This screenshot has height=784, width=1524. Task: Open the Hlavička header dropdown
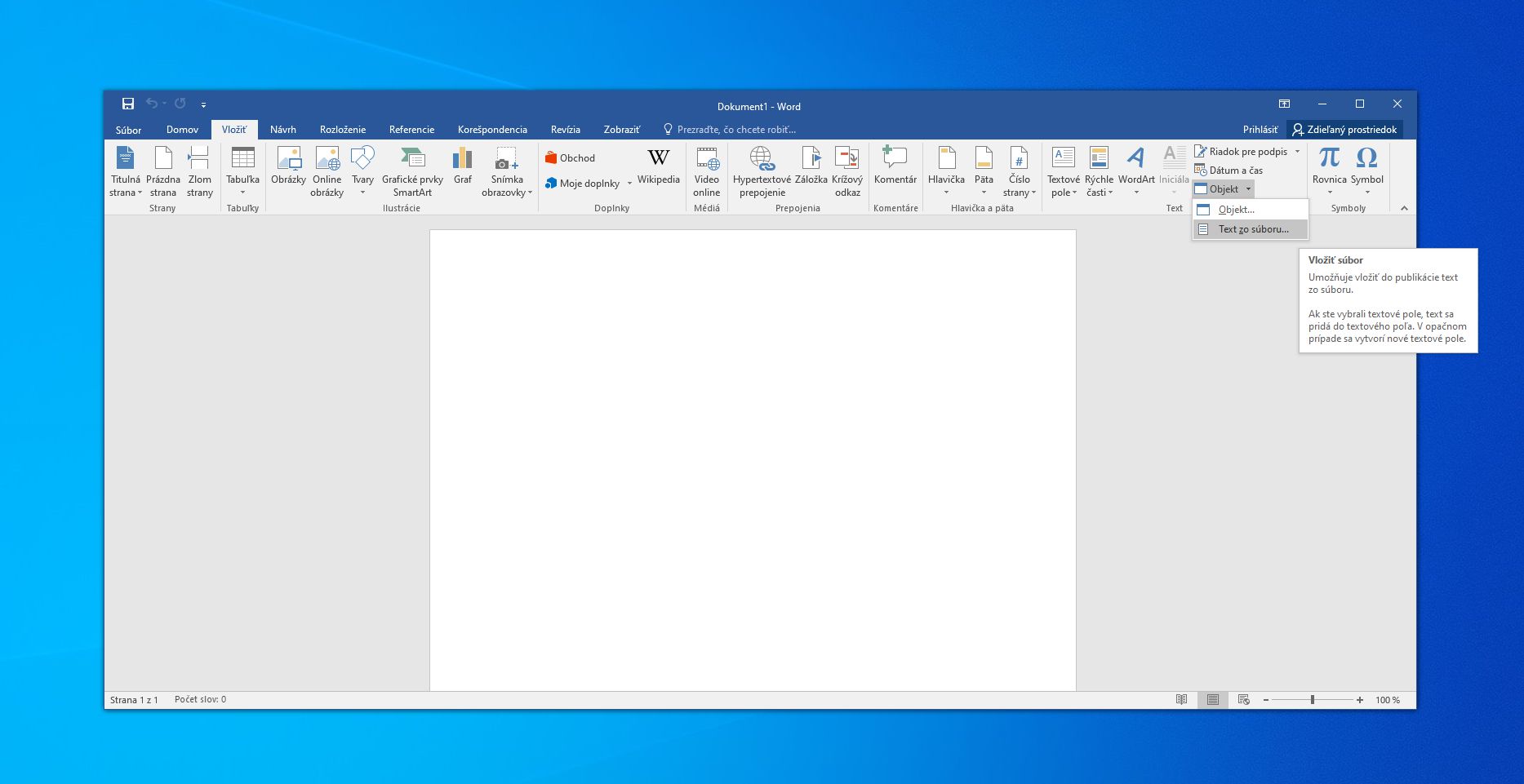point(946,172)
